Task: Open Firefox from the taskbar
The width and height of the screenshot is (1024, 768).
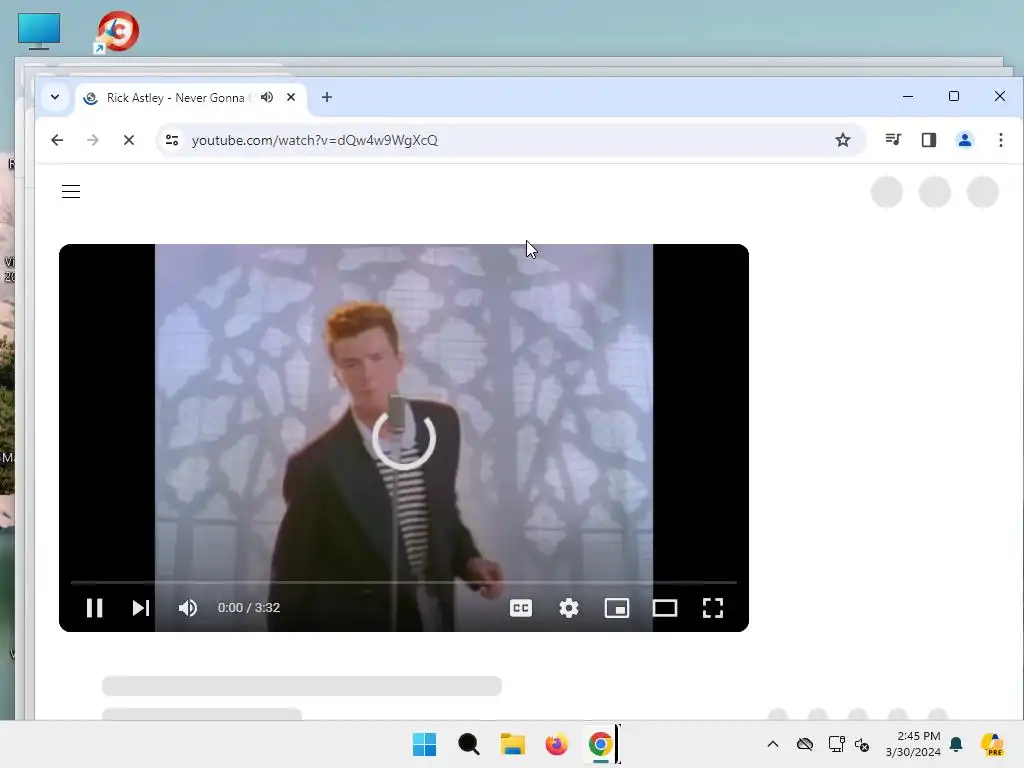Action: (x=556, y=744)
